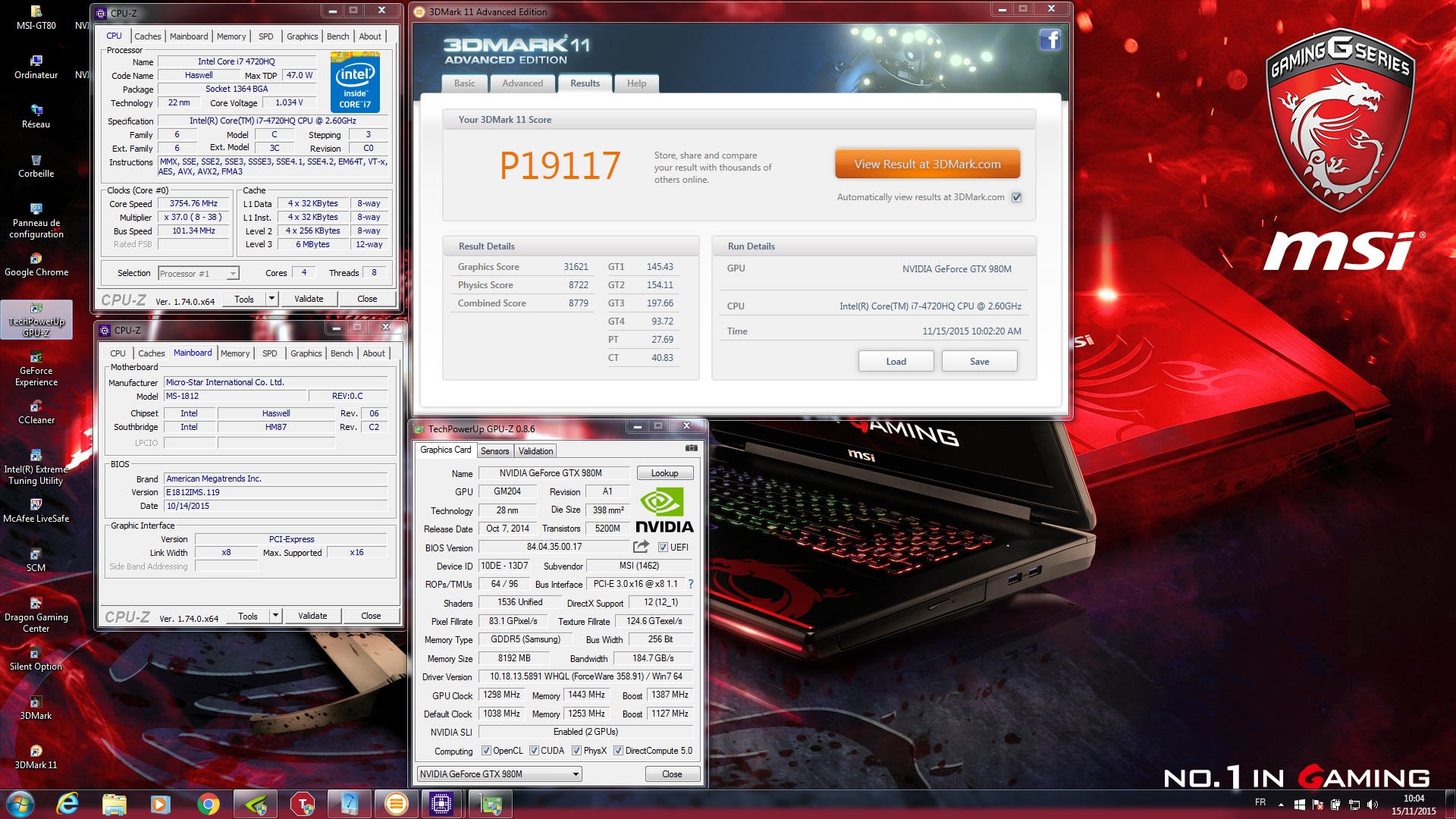This screenshot has width=1456, height=819.
Task: Click the GPU-Z screenshot camera icon
Action: (x=691, y=448)
